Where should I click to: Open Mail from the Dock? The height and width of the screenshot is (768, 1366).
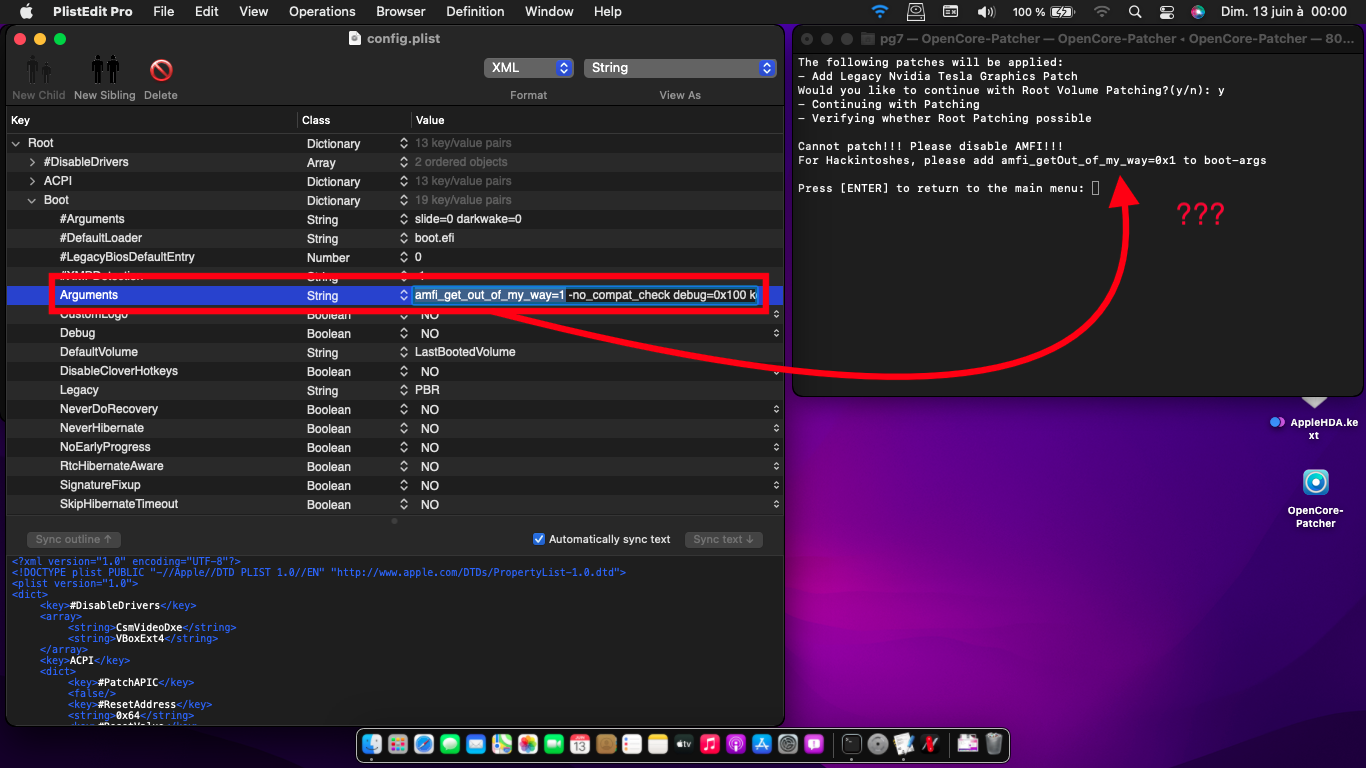coord(476,744)
